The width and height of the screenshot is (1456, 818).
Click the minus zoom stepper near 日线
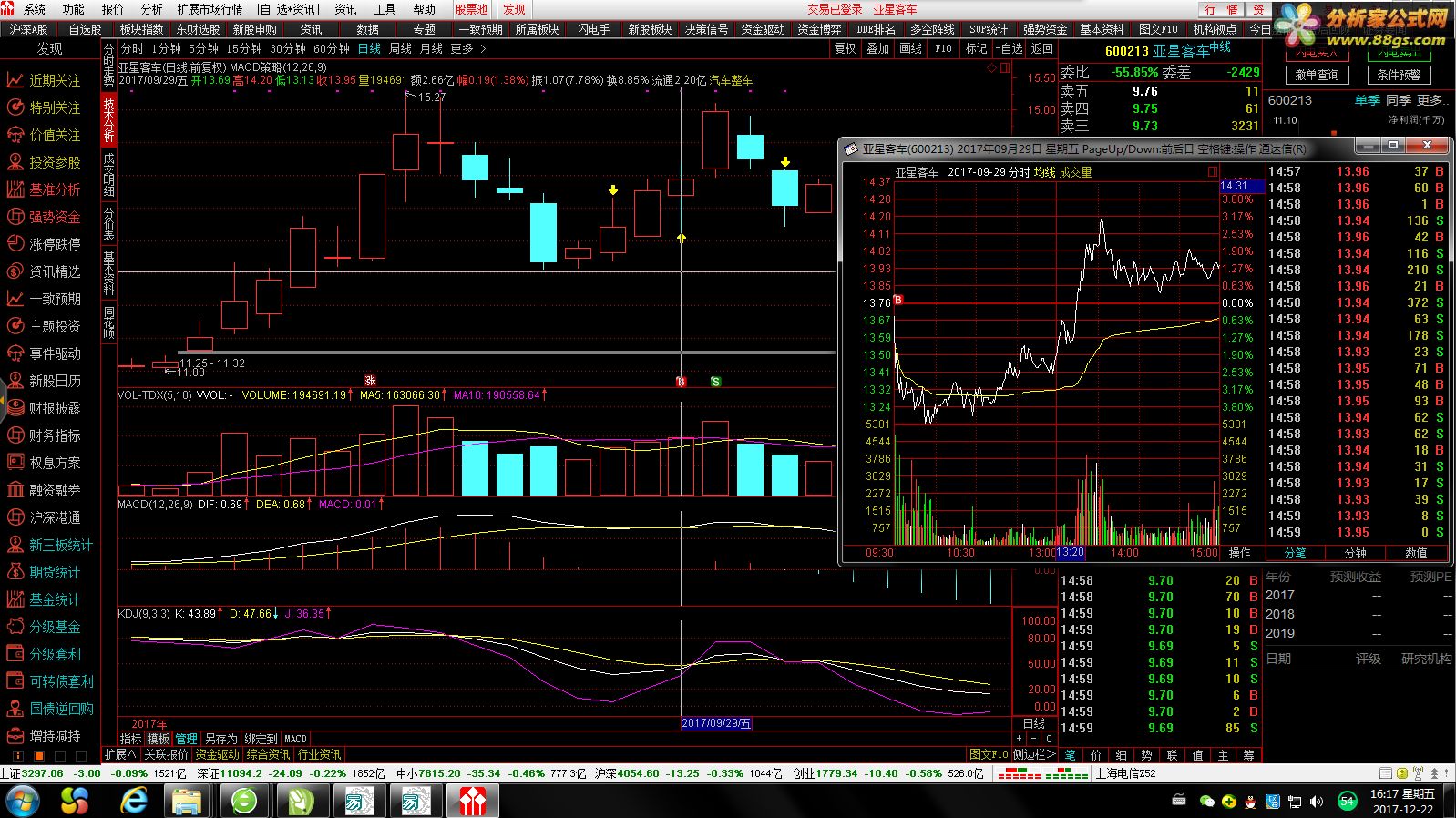(1033, 739)
